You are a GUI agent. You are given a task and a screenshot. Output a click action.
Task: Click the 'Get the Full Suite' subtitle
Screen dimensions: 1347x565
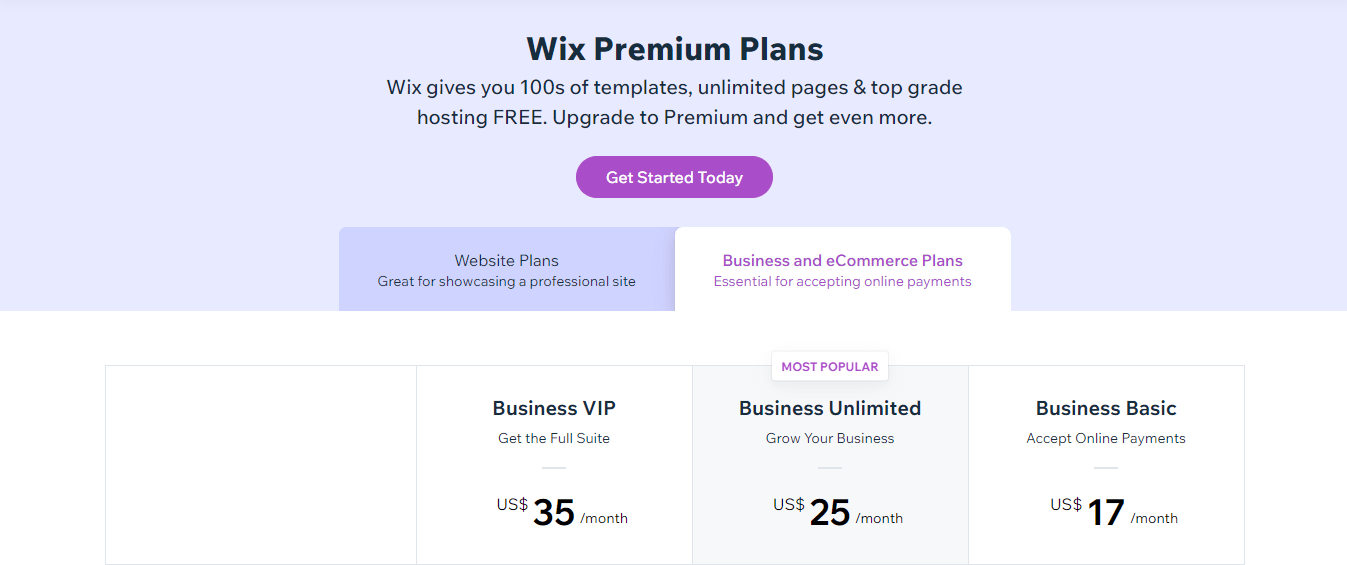tap(554, 438)
